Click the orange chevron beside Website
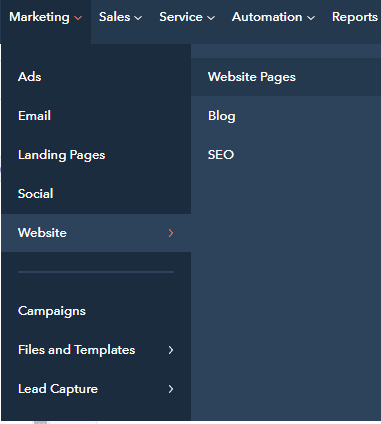381x424 pixels. point(171,233)
